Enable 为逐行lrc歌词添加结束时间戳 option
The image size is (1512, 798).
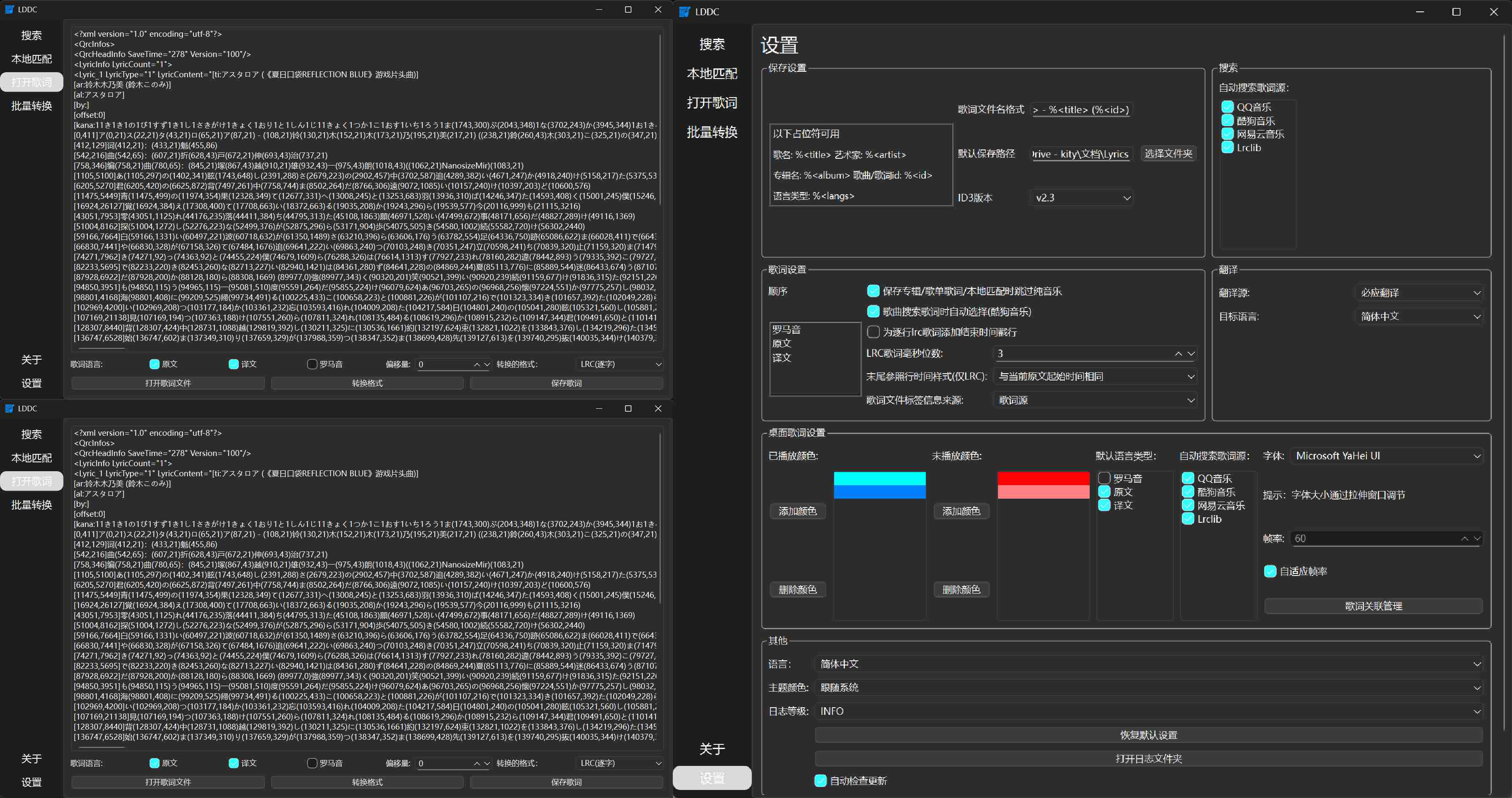click(x=873, y=332)
